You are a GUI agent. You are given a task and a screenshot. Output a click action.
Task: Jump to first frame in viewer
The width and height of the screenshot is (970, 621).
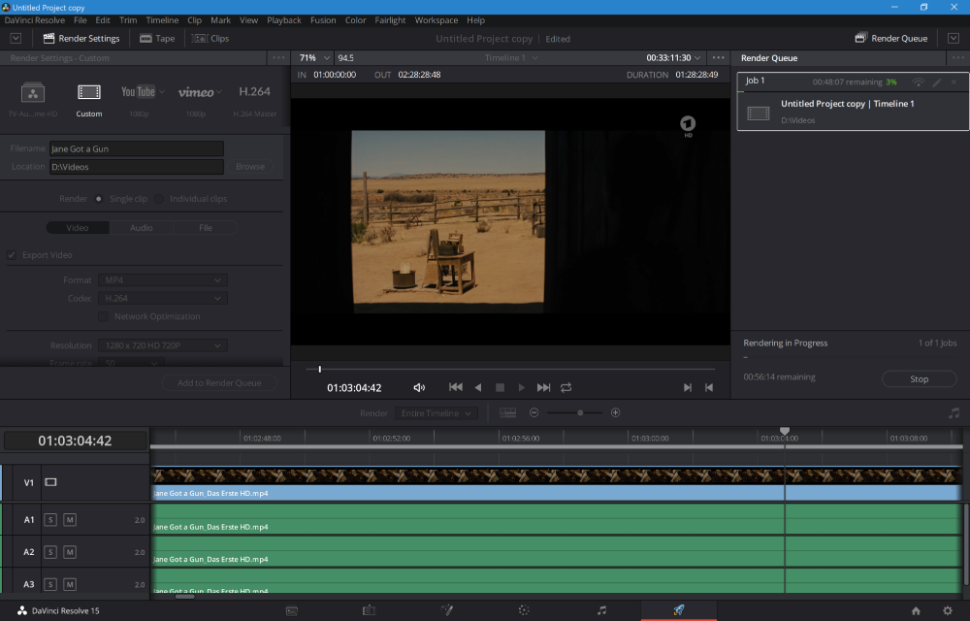click(x=456, y=387)
